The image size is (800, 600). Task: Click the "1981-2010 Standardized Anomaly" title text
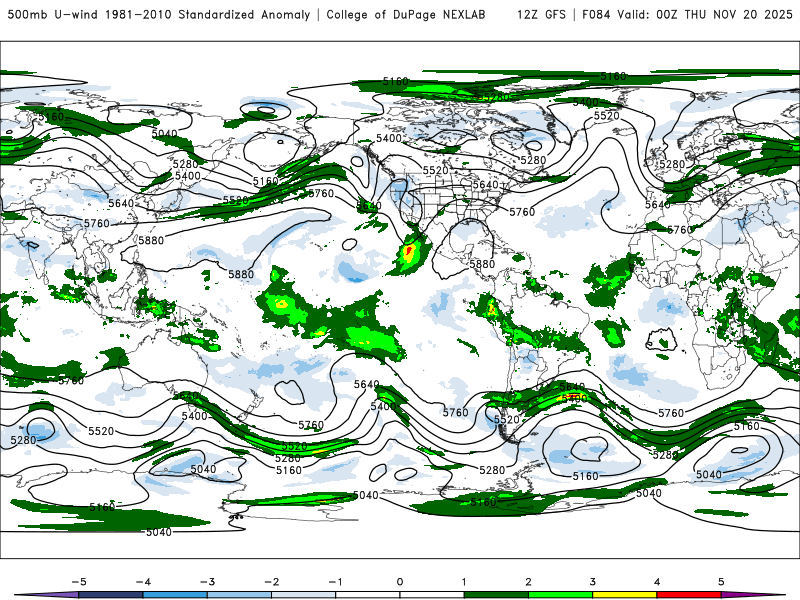[x=208, y=14]
